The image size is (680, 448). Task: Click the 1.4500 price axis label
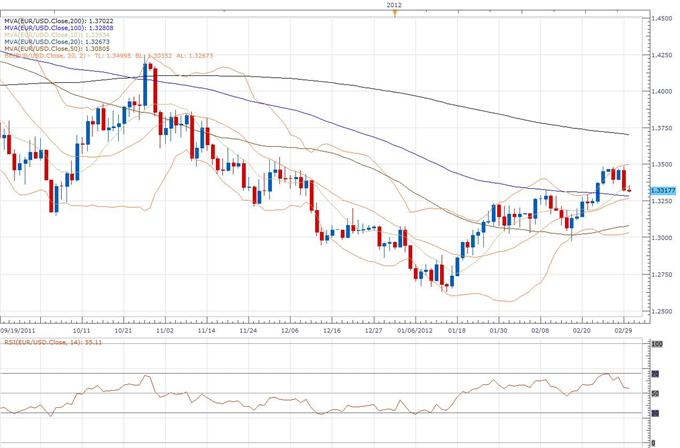[x=661, y=19]
